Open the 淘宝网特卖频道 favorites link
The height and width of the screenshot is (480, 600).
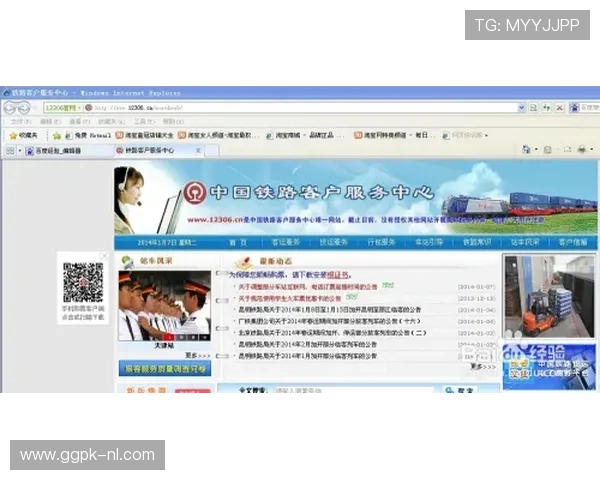coord(395,136)
